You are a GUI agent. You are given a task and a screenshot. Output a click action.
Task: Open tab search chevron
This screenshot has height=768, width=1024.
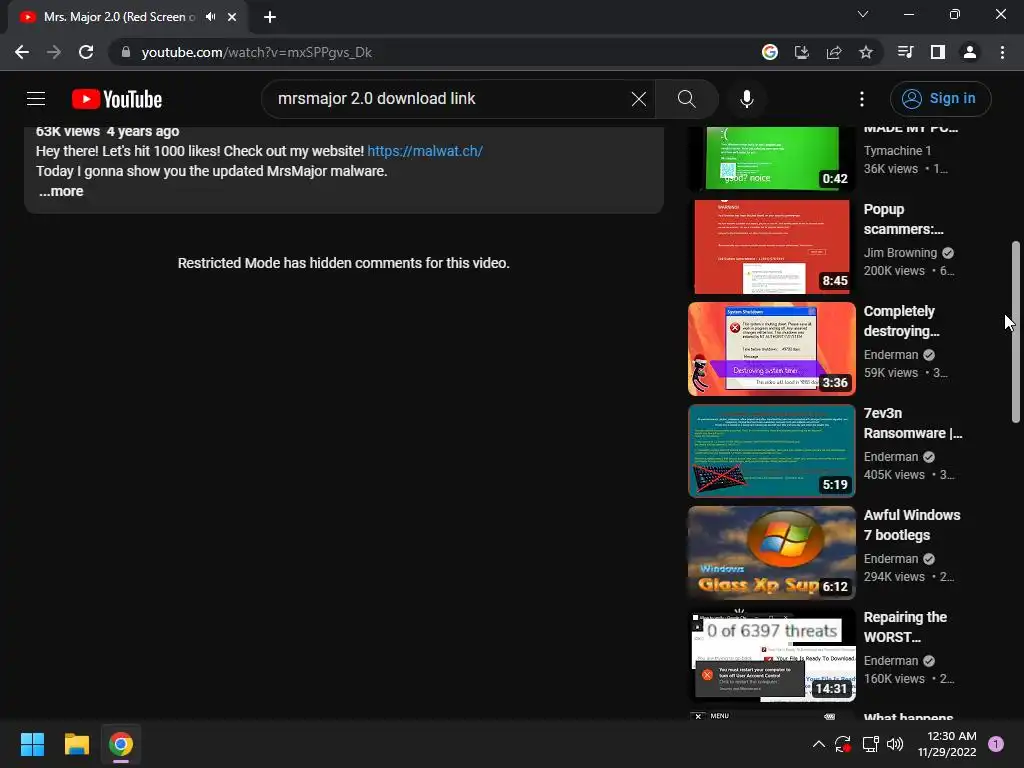tap(863, 14)
